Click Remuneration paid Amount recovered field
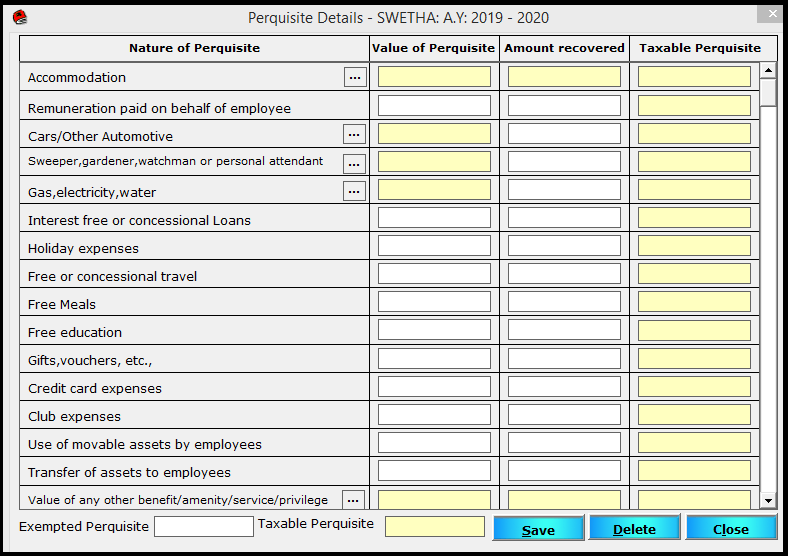788x556 pixels. pos(564,106)
